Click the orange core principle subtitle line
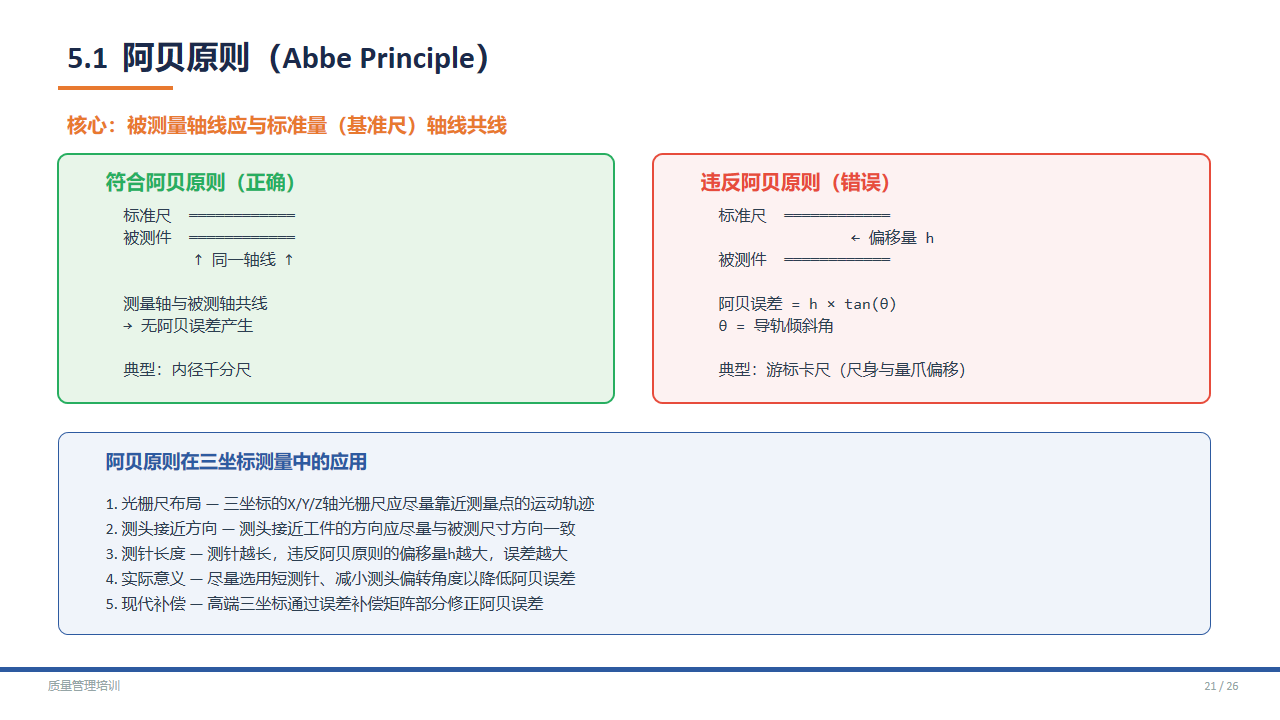1280x720 pixels. coord(287,126)
